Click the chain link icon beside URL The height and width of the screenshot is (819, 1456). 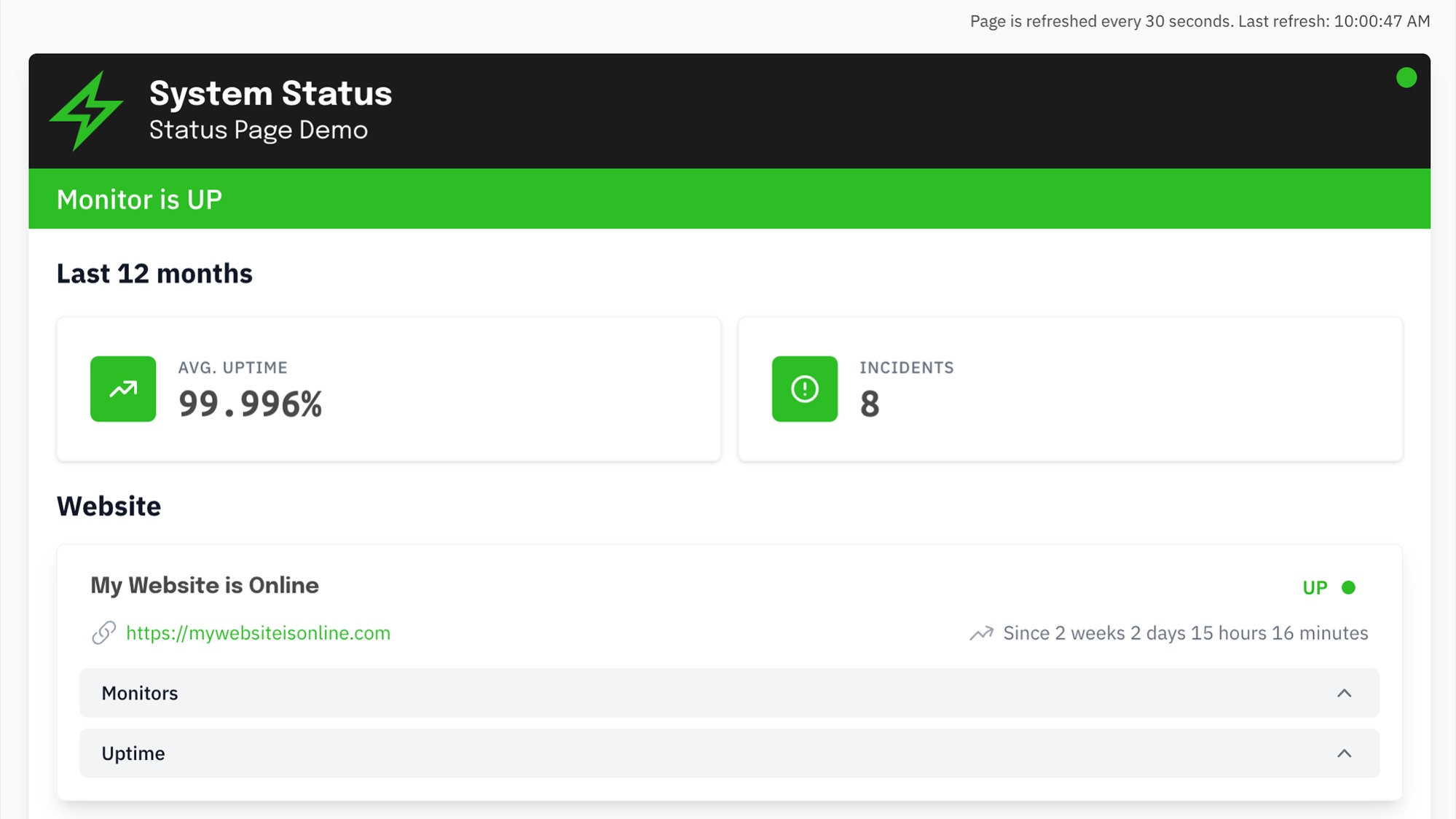click(x=103, y=632)
